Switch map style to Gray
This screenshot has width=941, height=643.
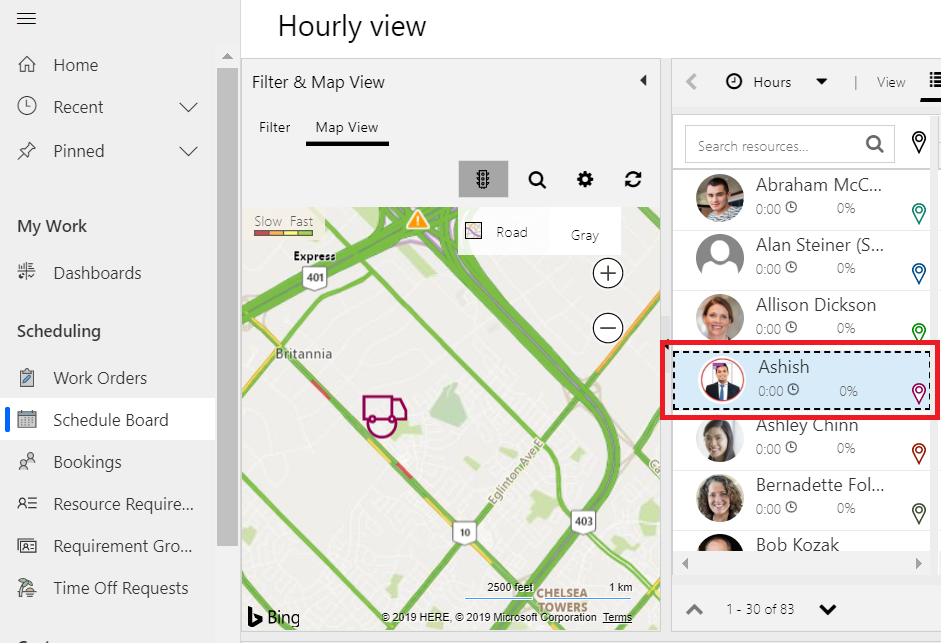(584, 233)
